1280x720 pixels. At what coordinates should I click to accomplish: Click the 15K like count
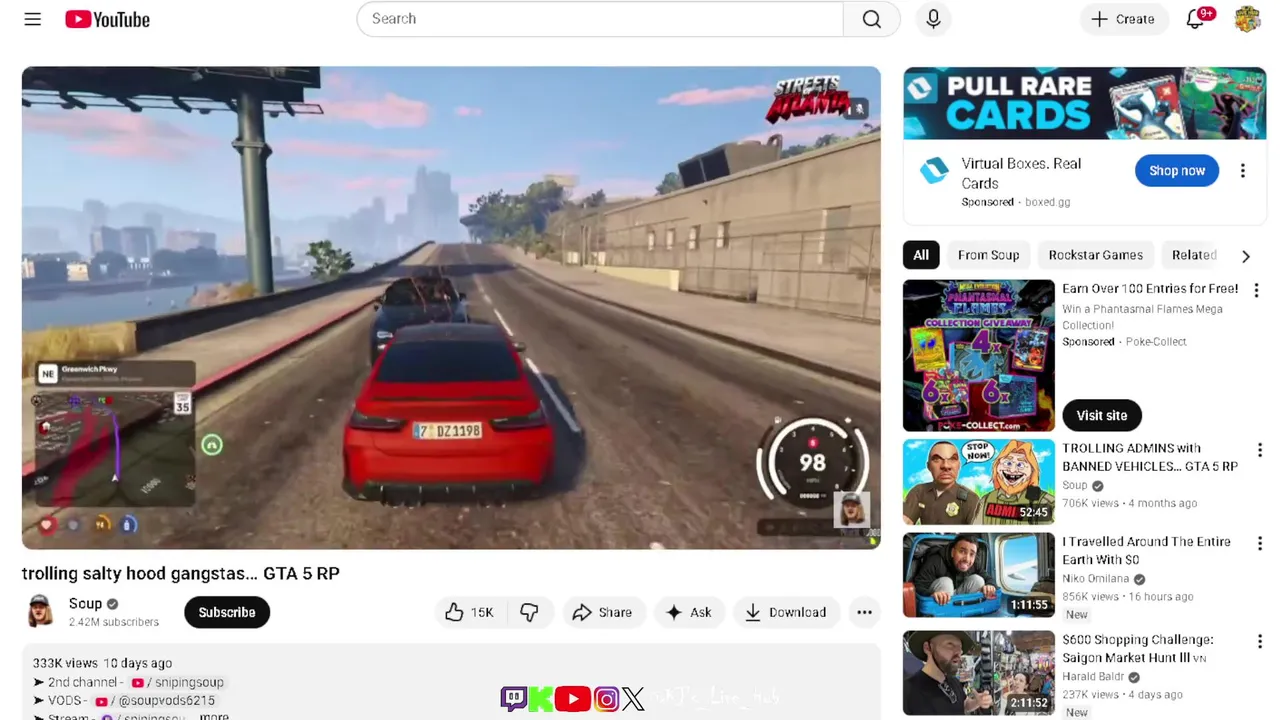[482, 612]
